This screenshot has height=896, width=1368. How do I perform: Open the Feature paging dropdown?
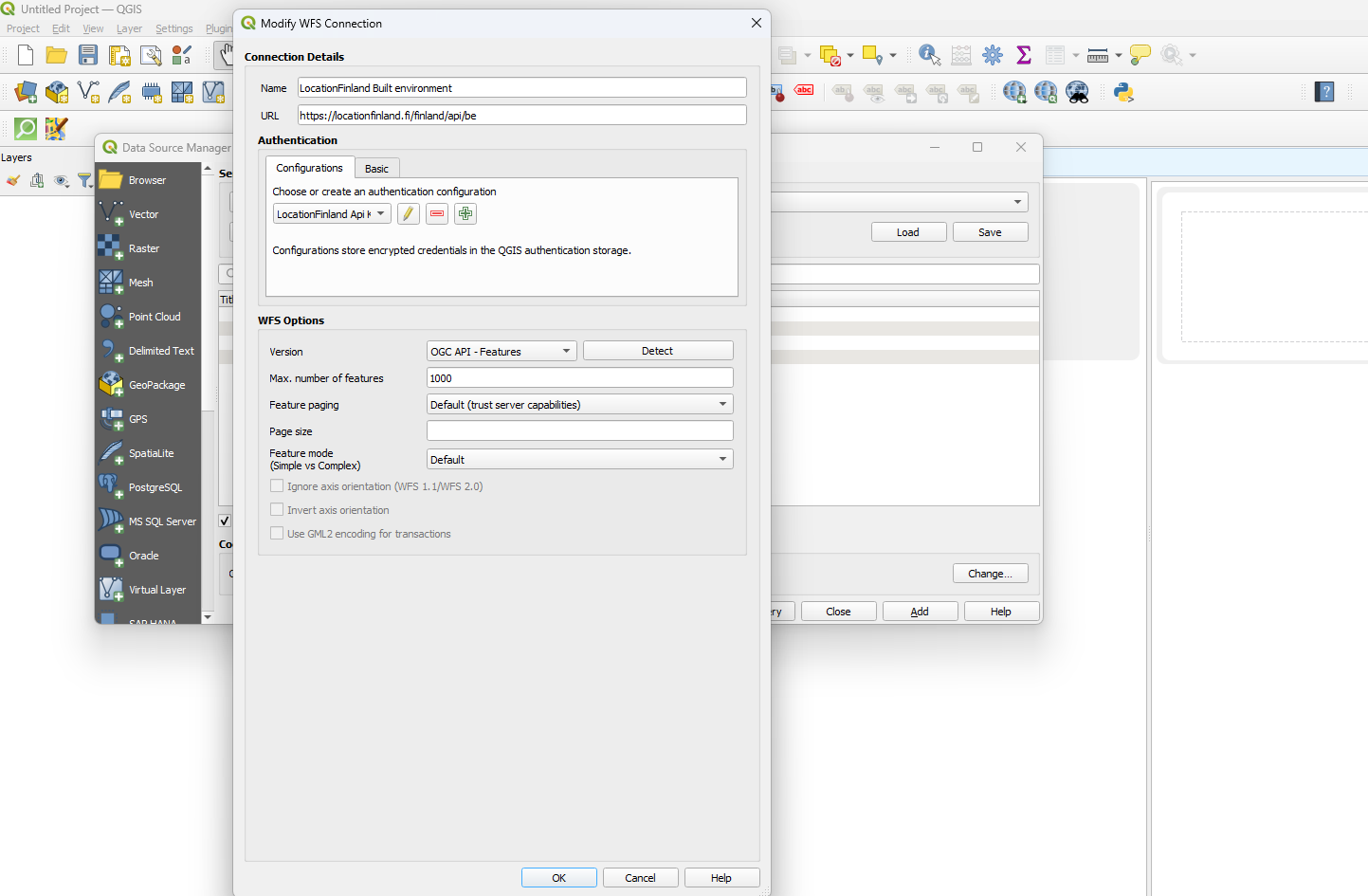[x=578, y=404]
